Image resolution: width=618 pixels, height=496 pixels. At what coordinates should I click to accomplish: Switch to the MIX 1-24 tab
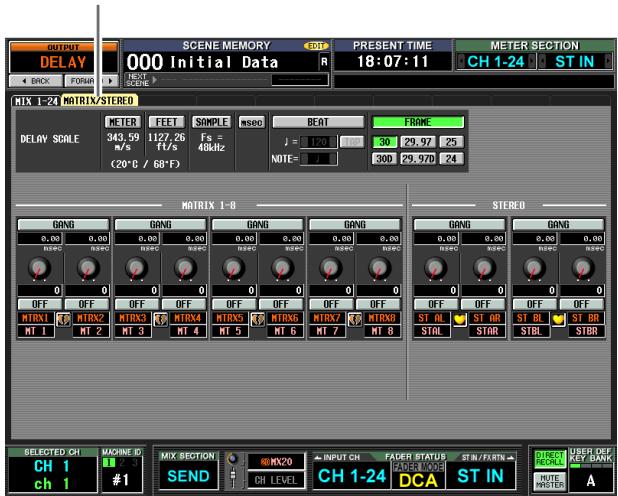[x=36, y=101]
